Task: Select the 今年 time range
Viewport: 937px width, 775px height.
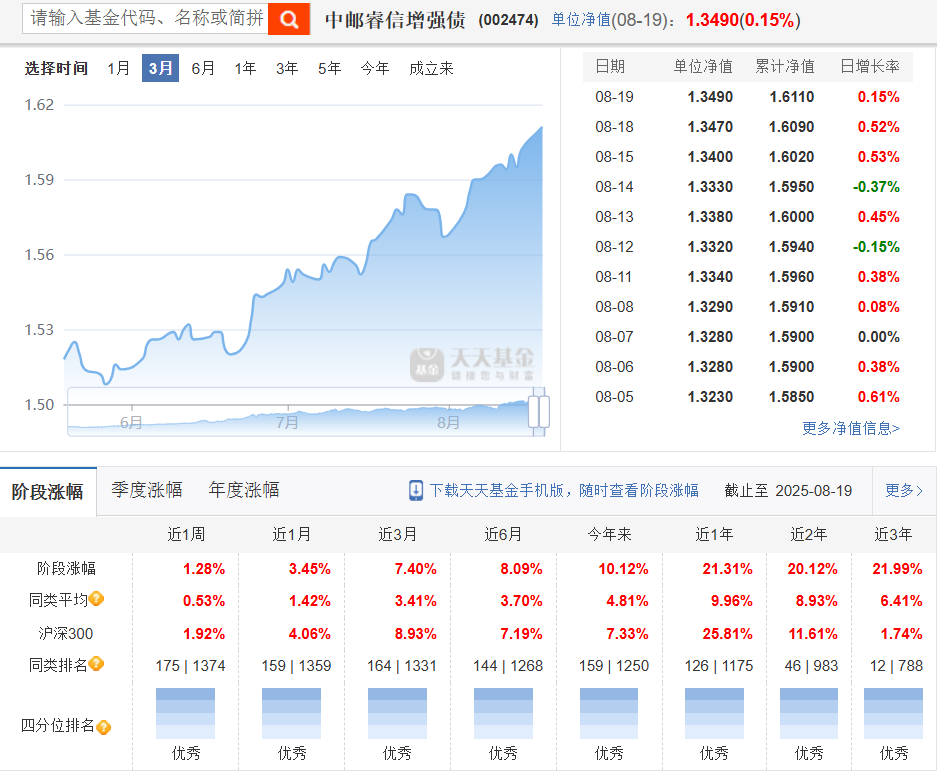Action: click(375, 68)
